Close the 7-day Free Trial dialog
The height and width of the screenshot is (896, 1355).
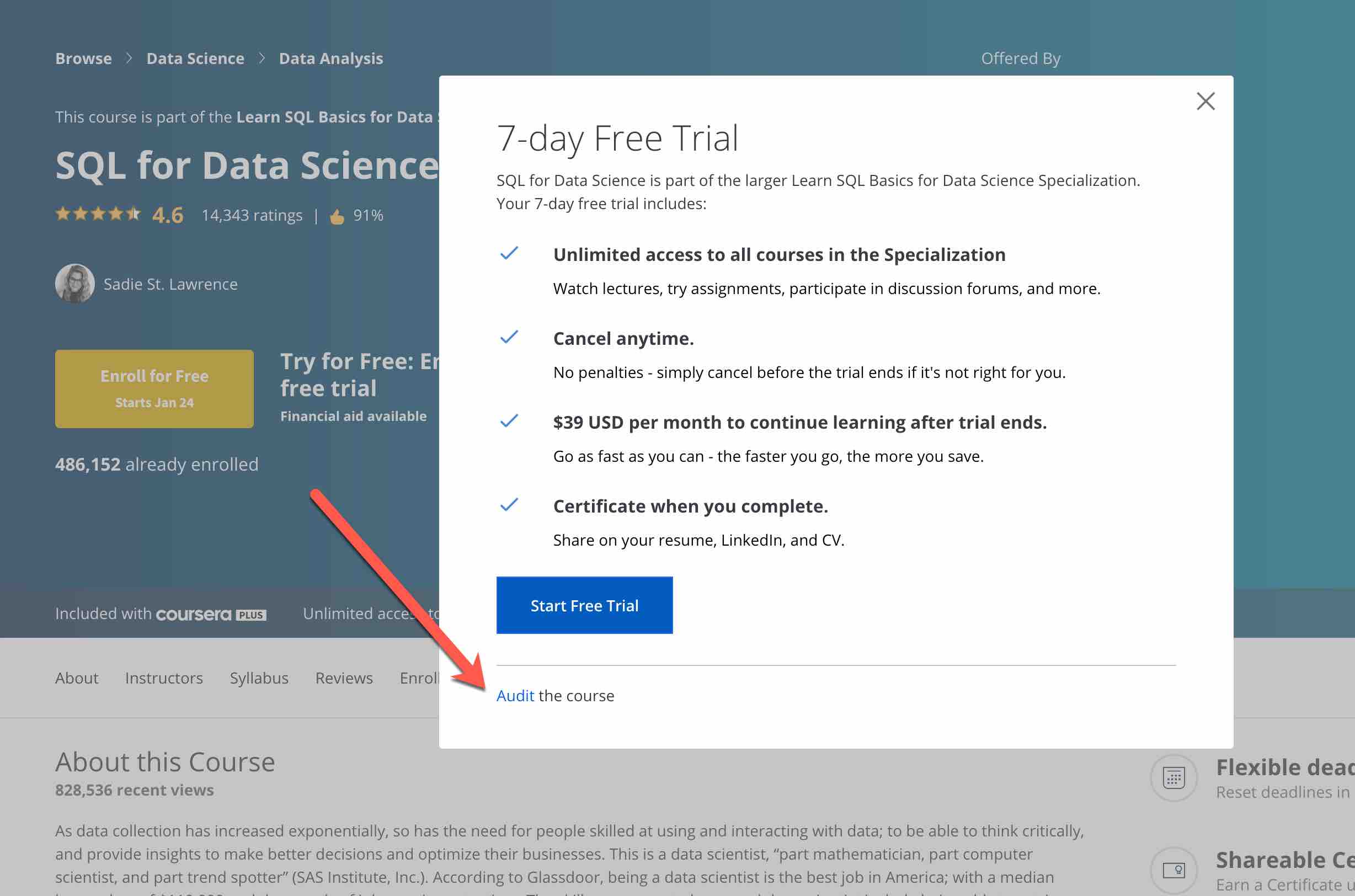[1206, 101]
